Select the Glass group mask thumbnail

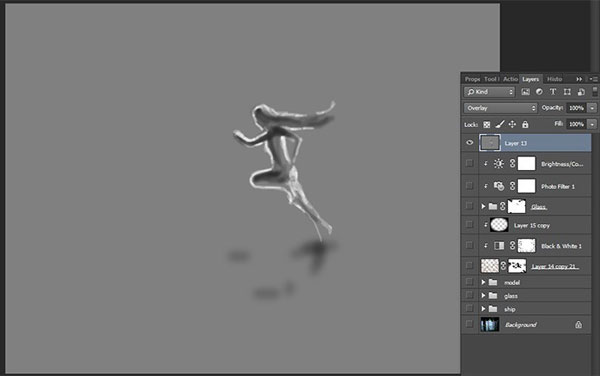(517, 207)
